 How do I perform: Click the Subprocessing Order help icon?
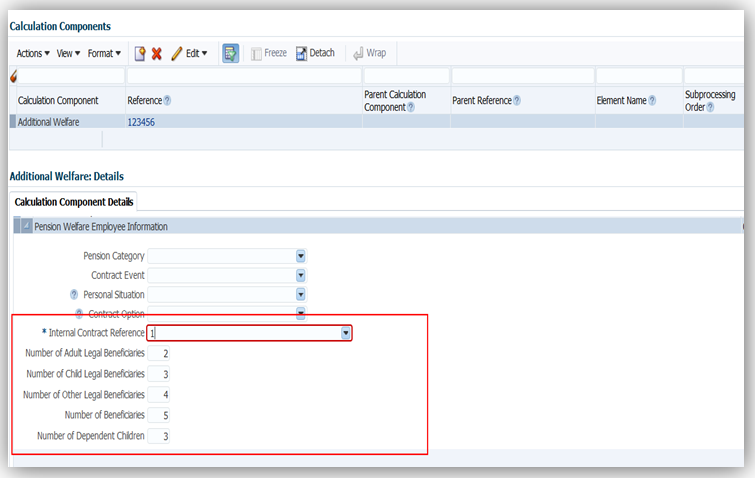click(710, 107)
